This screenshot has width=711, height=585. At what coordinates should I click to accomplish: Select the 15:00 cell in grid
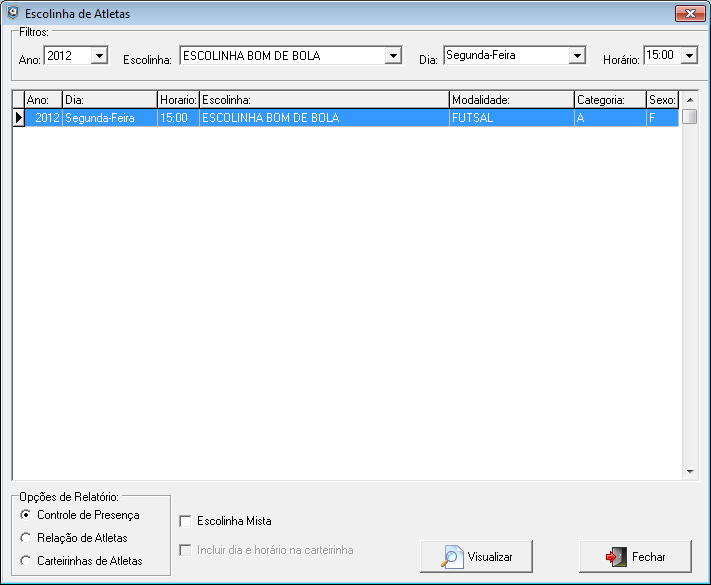pos(178,118)
